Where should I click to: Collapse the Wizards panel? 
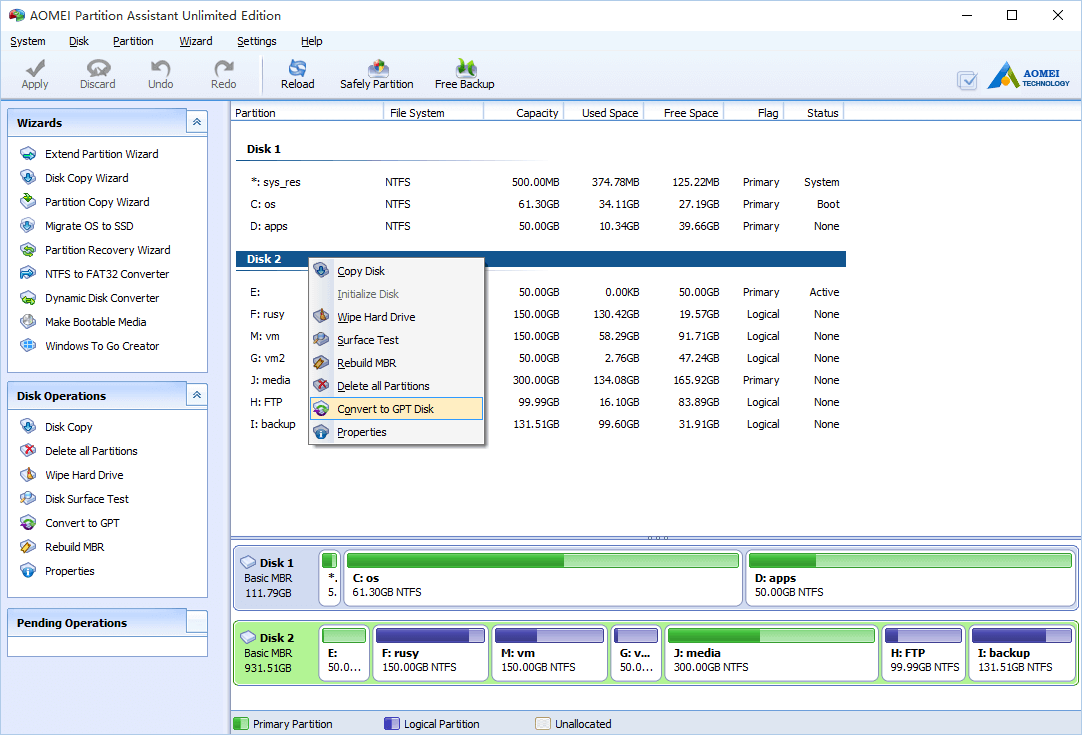point(196,122)
